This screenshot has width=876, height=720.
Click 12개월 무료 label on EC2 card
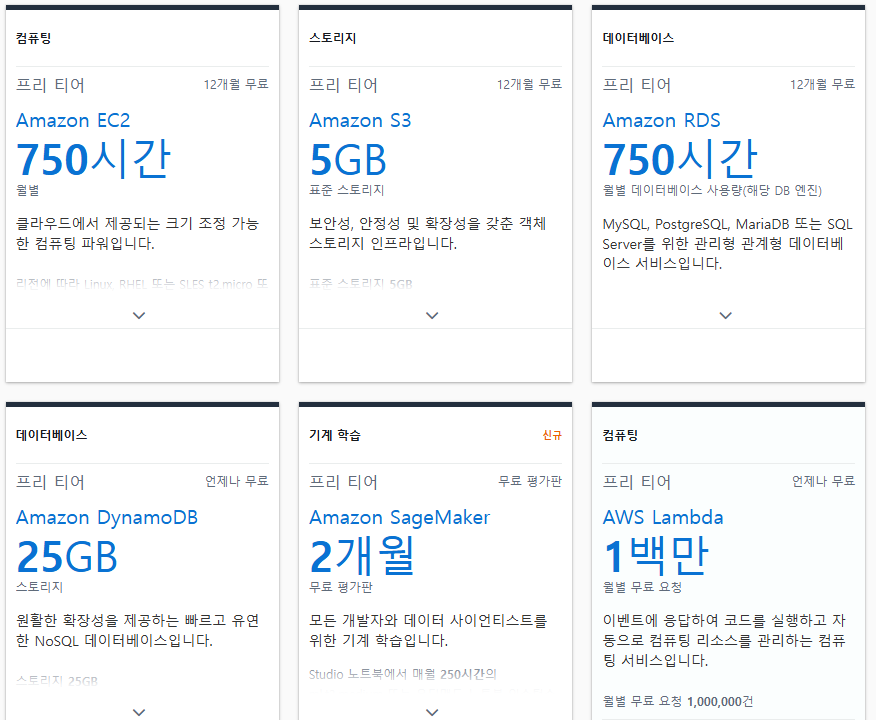[236, 84]
